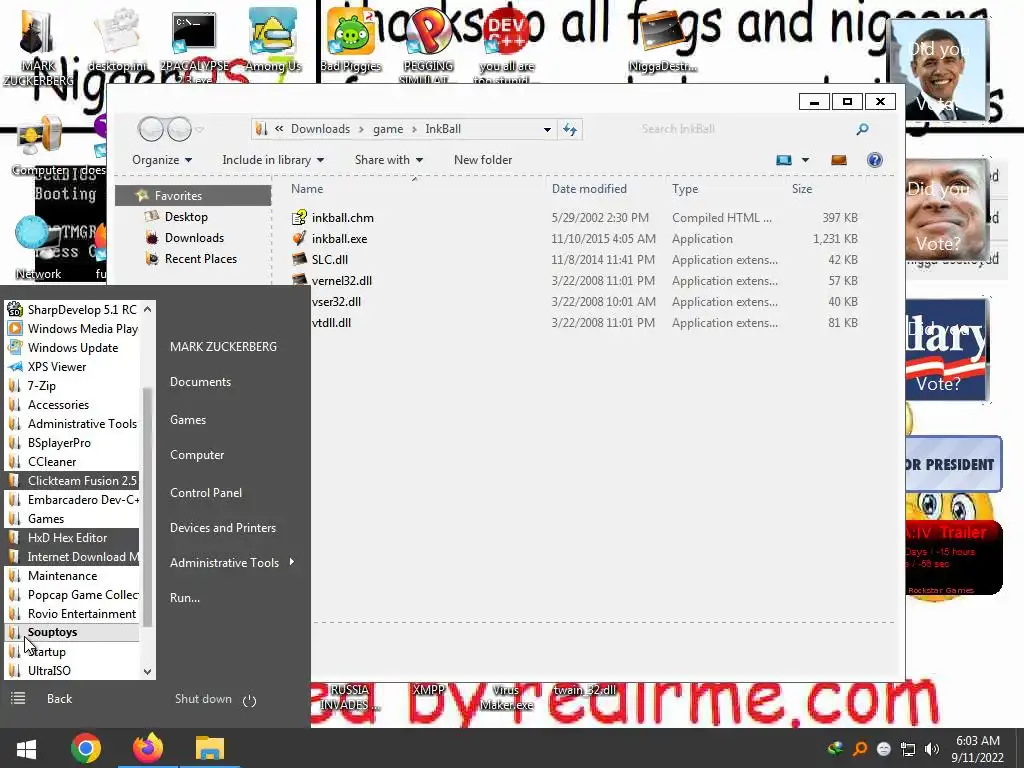Viewport: 1024px width, 768px height.
Task: Open Windows Media Player in Start menu
Action: pos(72,328)
